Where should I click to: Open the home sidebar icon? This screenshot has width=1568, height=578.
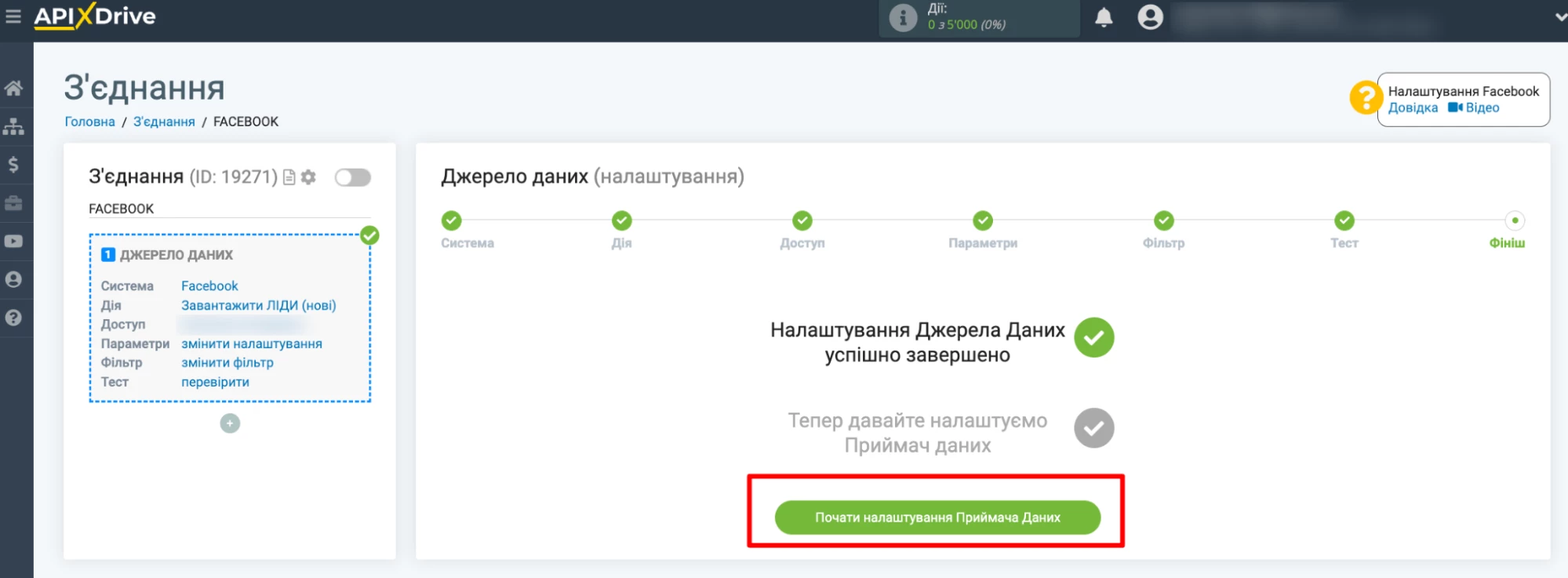coord(13,88)
